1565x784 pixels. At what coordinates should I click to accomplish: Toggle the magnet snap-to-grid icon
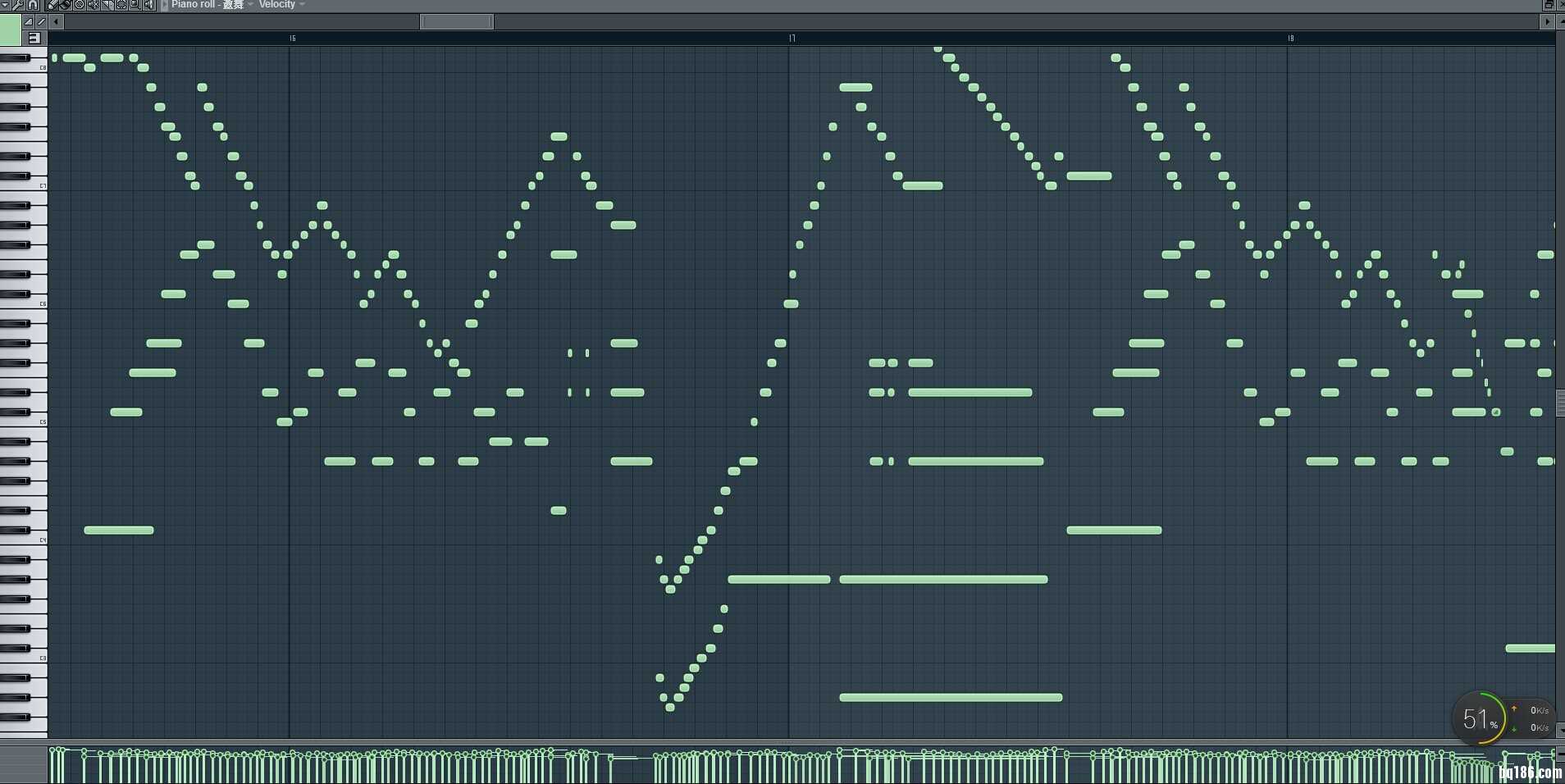pos(33,4)
